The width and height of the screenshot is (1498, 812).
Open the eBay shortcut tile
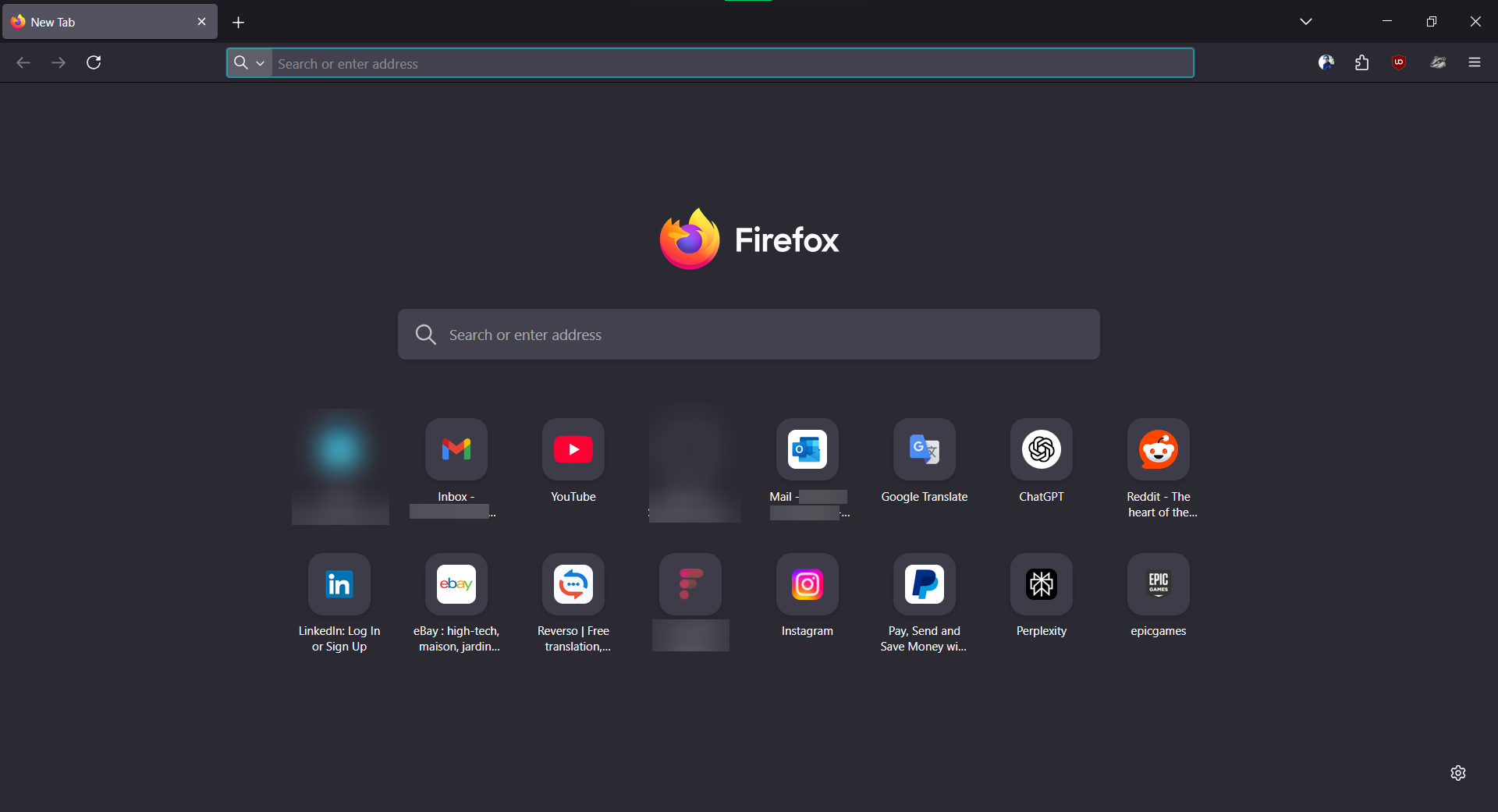[x=456, y=584]
